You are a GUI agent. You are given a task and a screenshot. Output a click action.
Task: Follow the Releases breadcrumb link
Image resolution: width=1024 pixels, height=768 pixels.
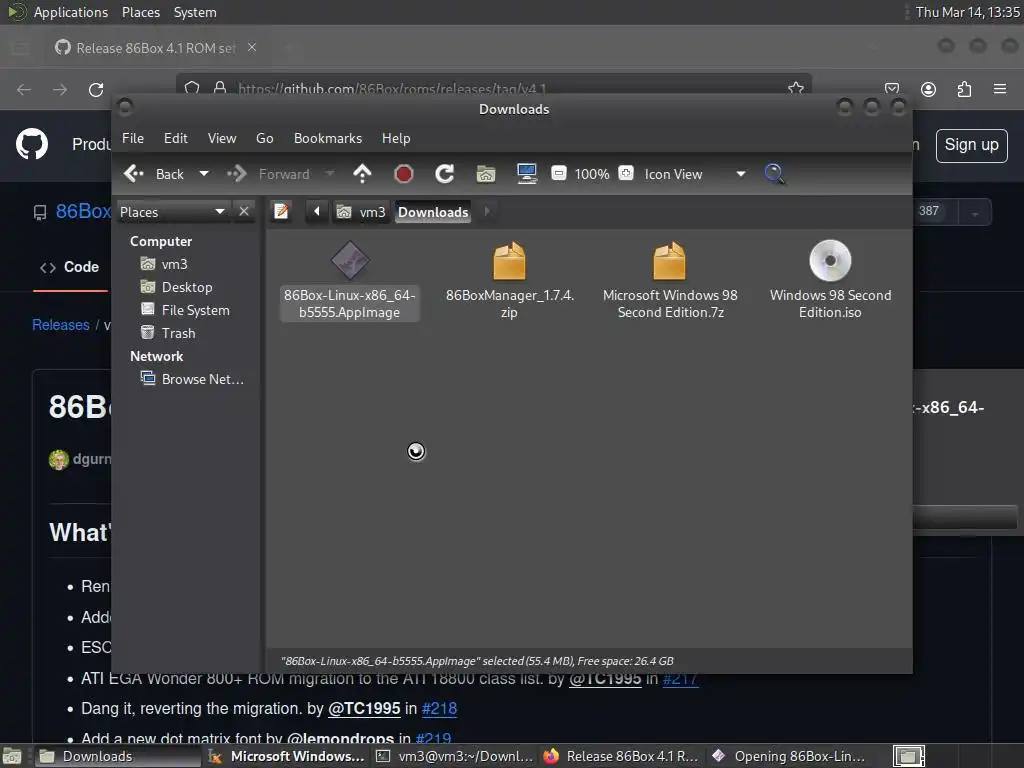61,325
